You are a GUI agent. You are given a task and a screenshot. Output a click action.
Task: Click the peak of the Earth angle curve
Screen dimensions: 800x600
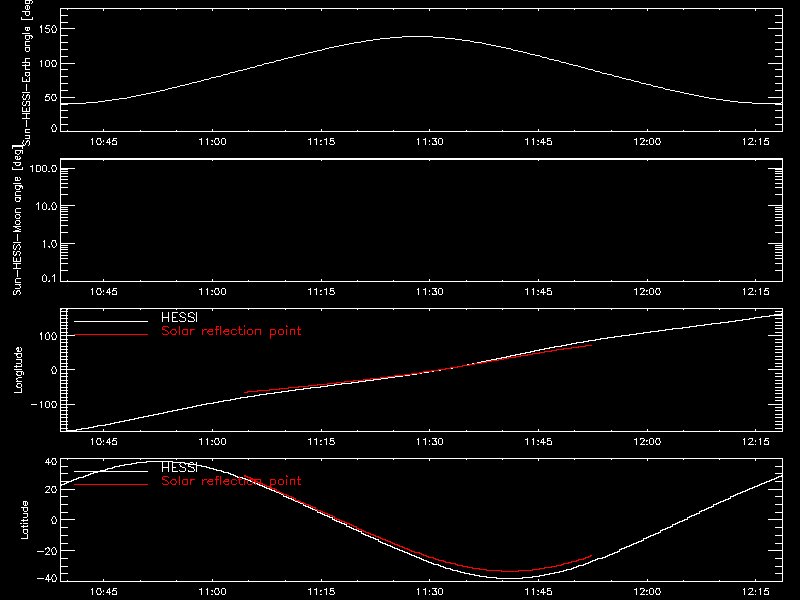[x=419, y=36]
